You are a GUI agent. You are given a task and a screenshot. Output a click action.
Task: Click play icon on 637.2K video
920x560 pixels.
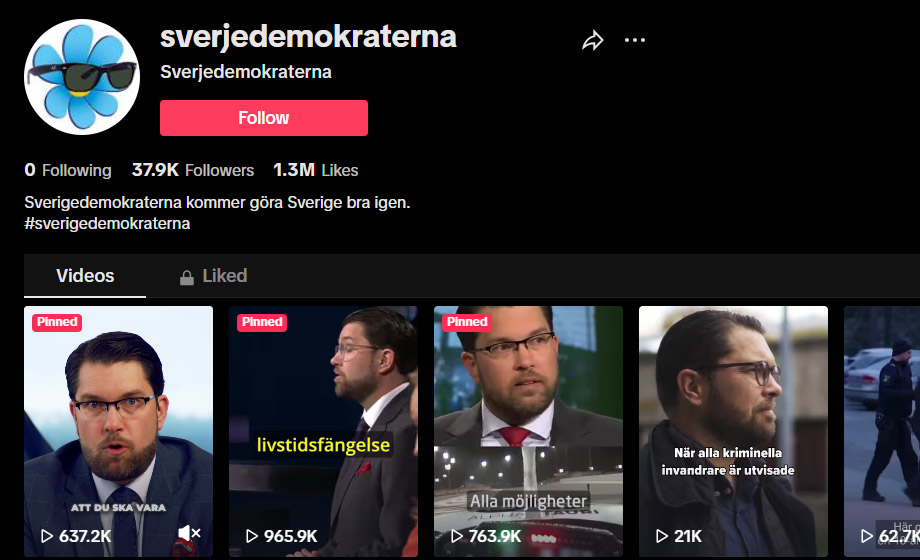(x=46, y=536)
